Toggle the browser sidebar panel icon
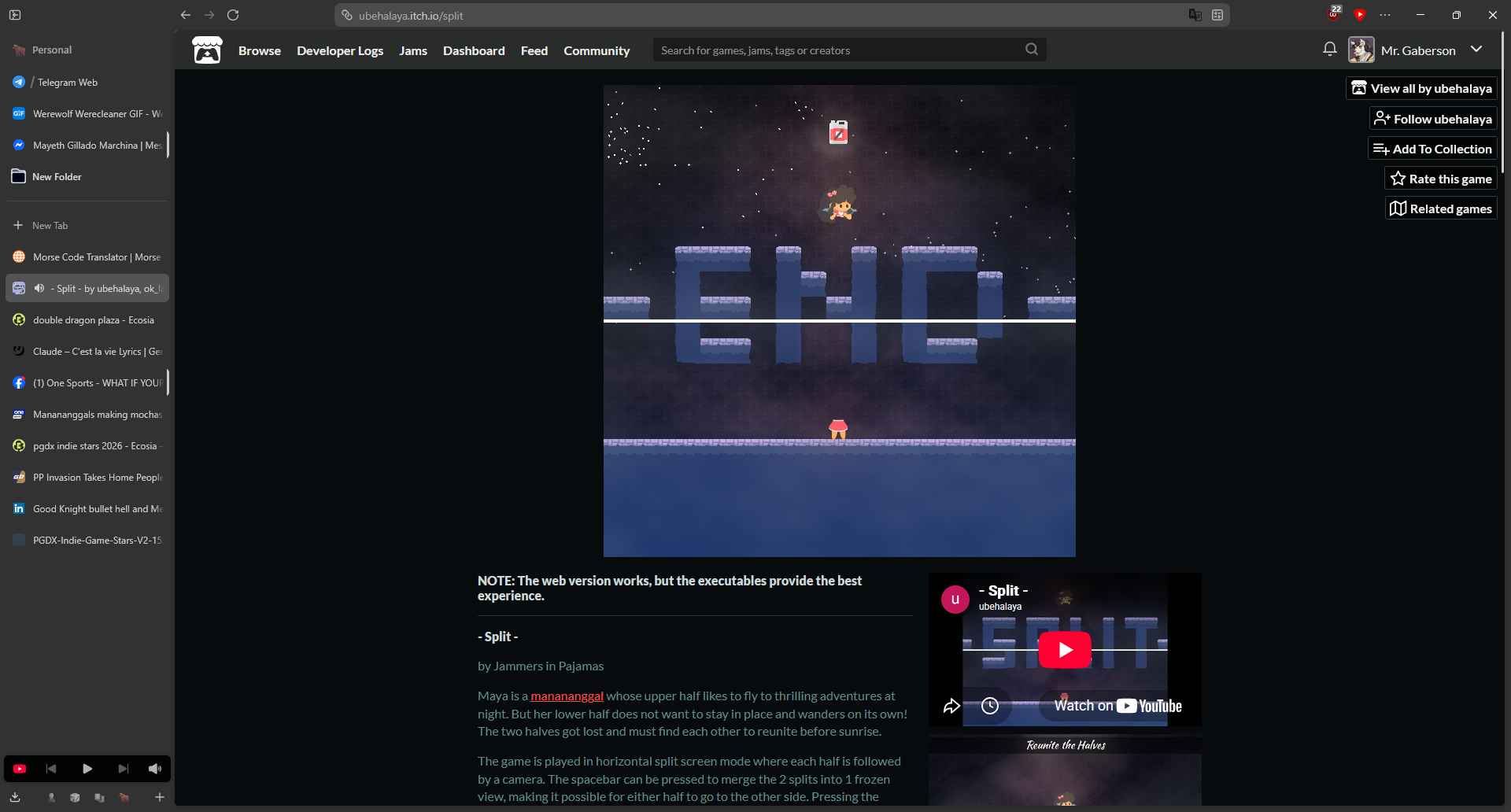1511x812 pixels. point(15,15)
